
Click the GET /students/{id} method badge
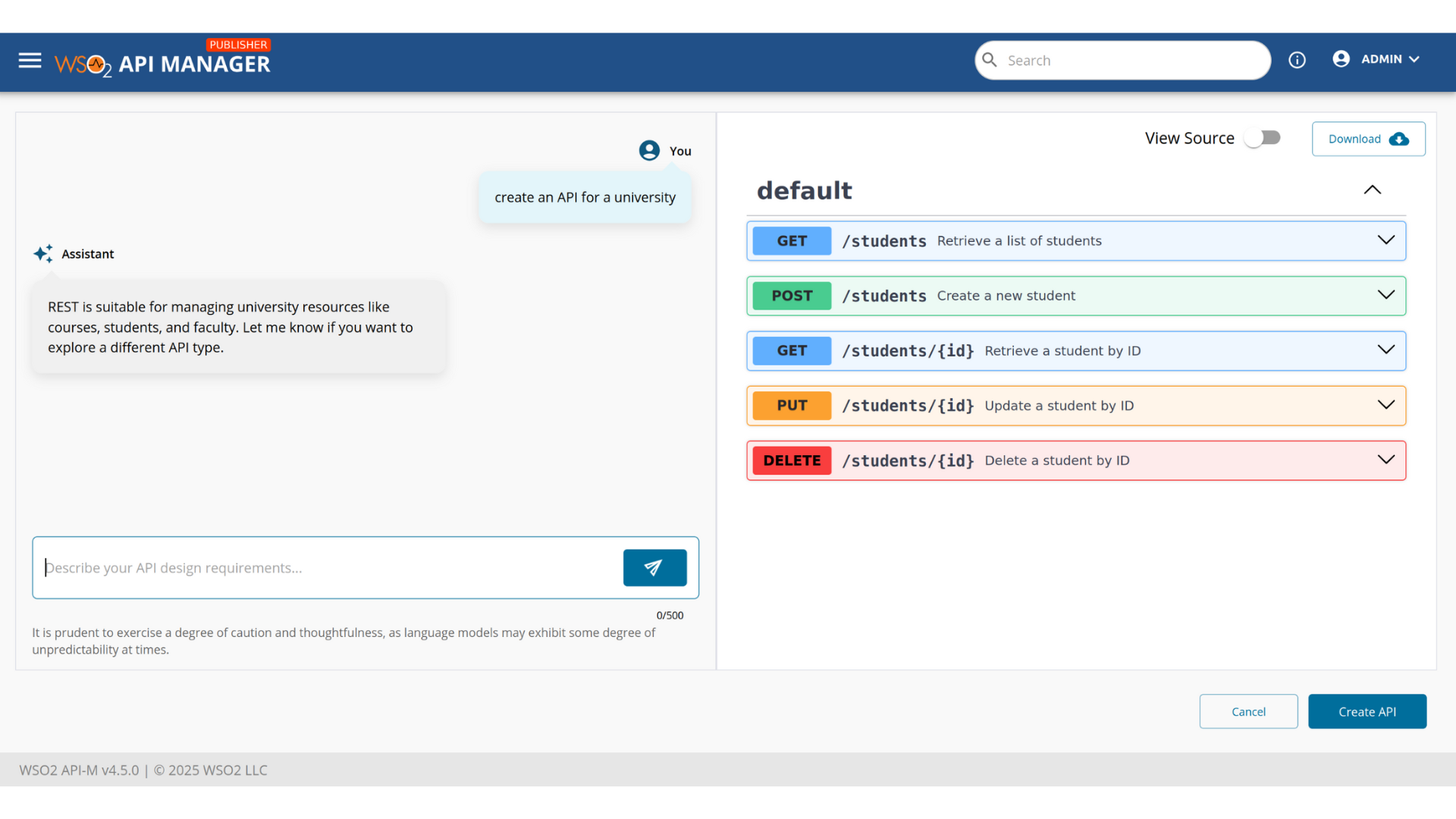792,350
